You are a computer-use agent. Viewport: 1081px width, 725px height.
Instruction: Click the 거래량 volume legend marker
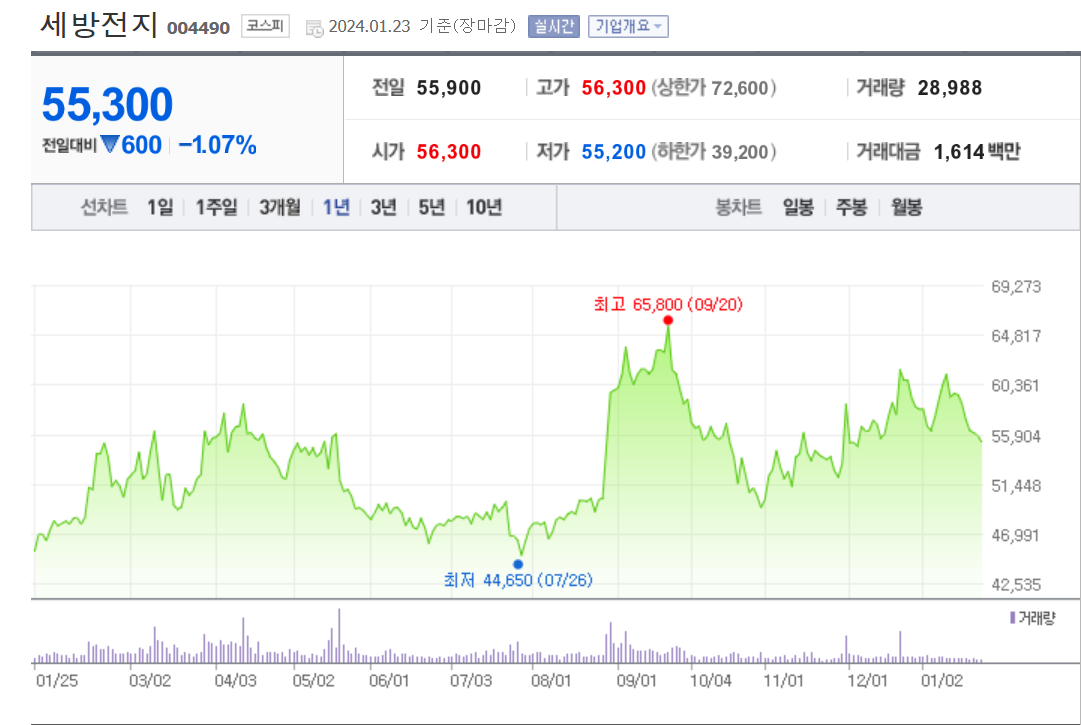(1013, 617)
